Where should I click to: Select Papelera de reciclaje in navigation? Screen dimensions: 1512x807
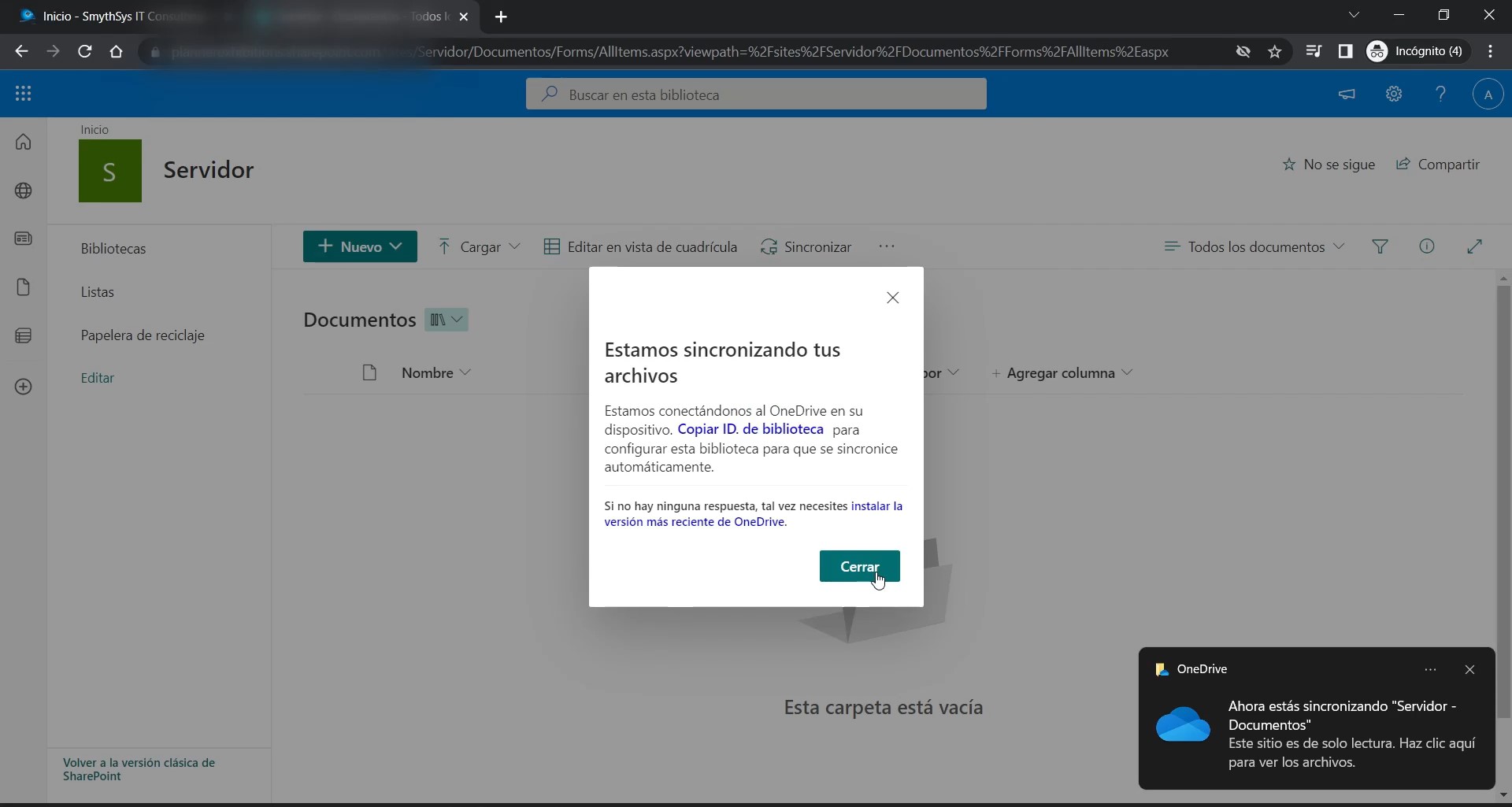click(x=143, y=335)
